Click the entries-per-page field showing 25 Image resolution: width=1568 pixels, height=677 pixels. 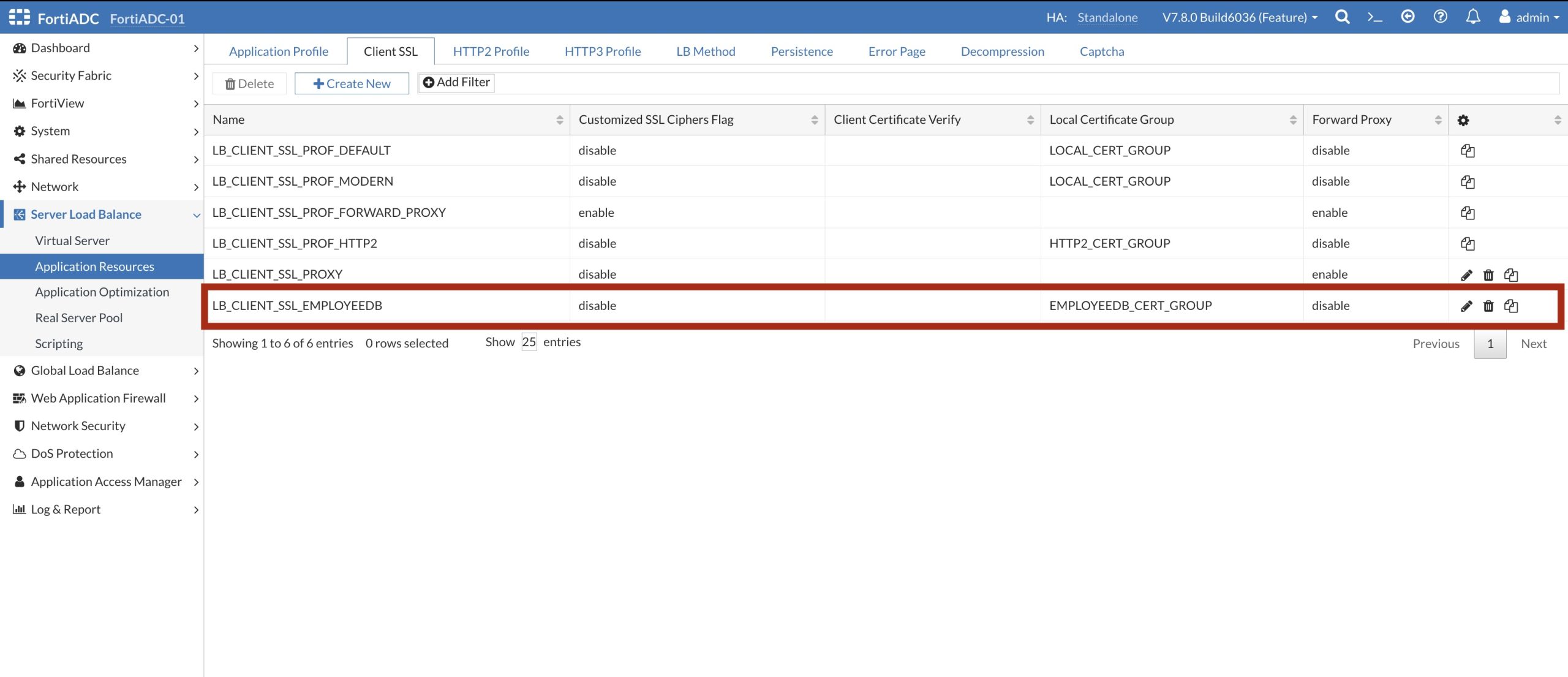click(529, 342)
